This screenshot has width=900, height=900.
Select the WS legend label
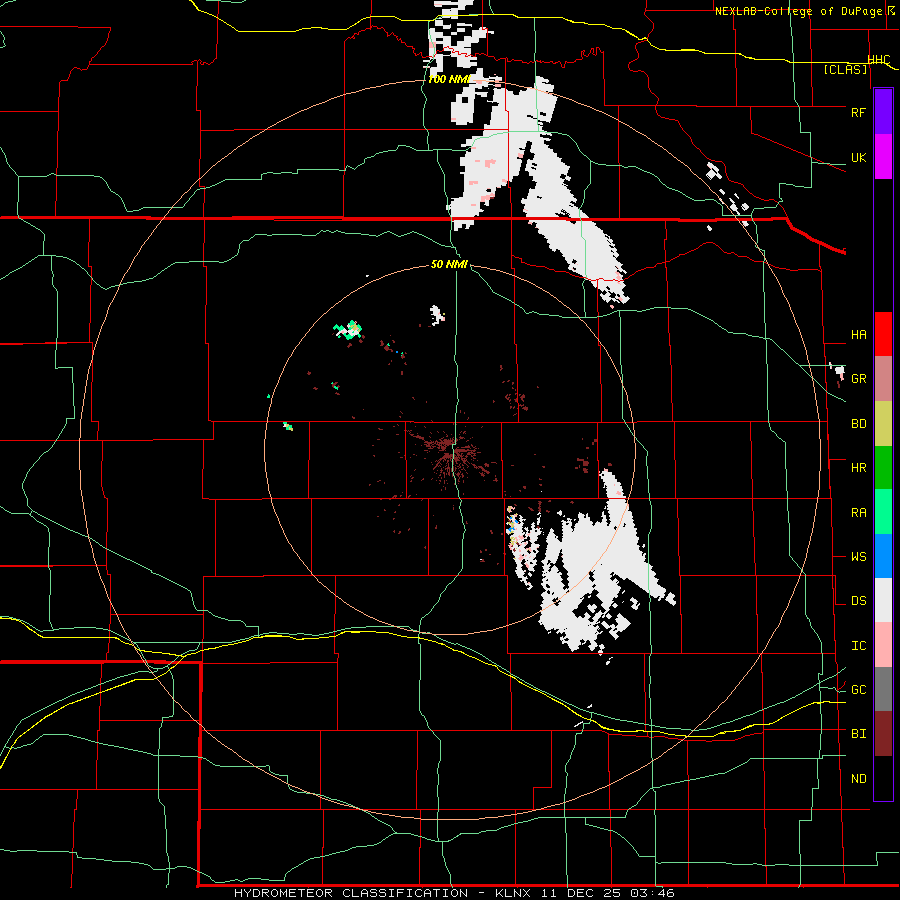pyautogui.click(x=858, y=557)
